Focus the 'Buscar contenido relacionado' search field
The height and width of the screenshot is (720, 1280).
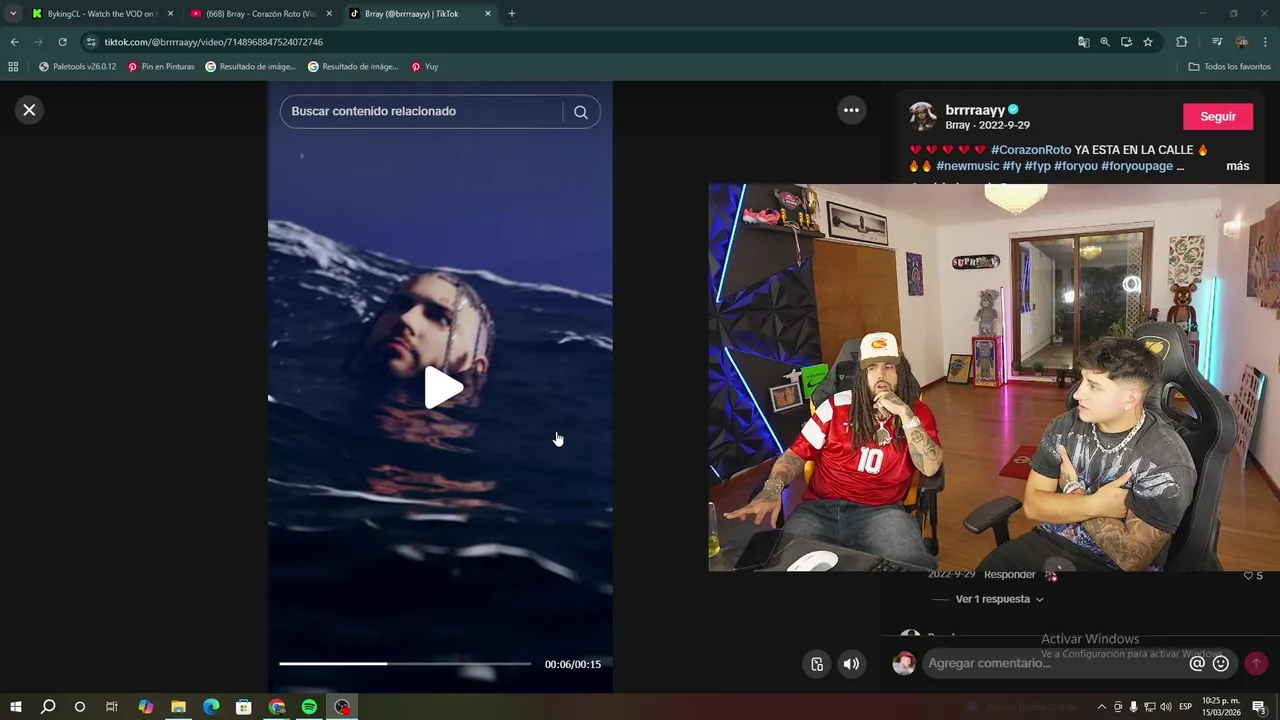coord(422,111)
